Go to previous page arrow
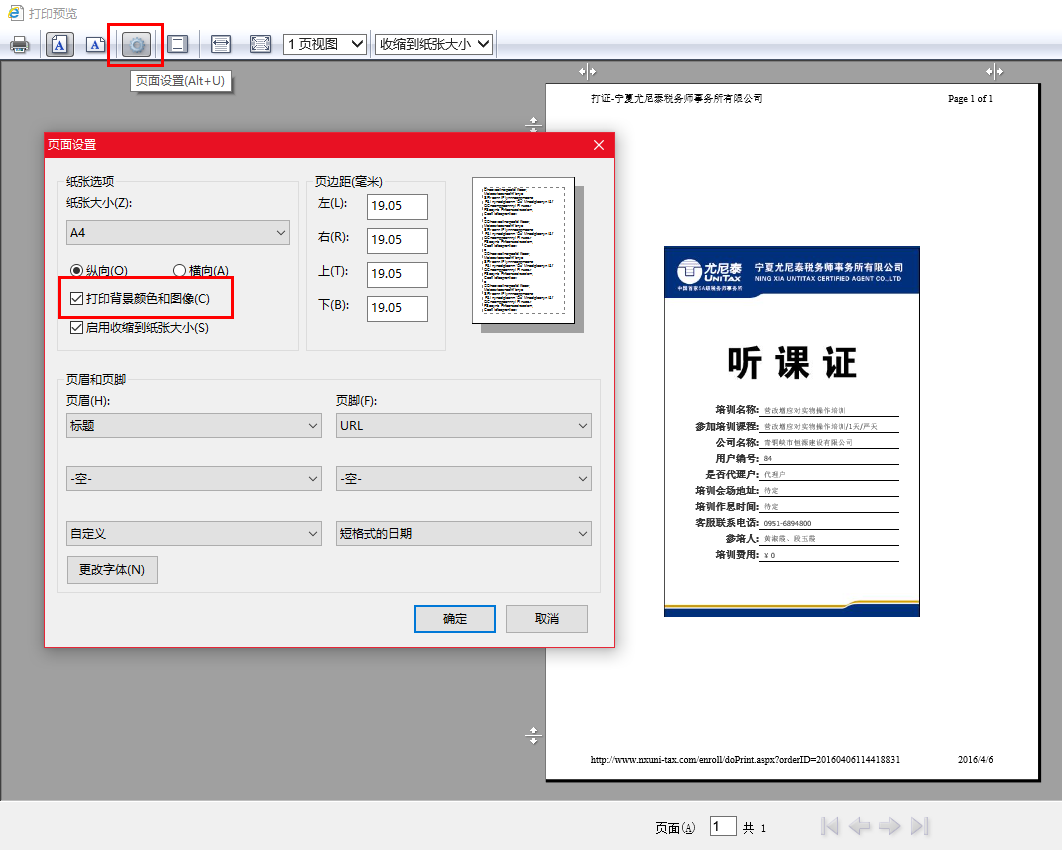 [859, 826]
